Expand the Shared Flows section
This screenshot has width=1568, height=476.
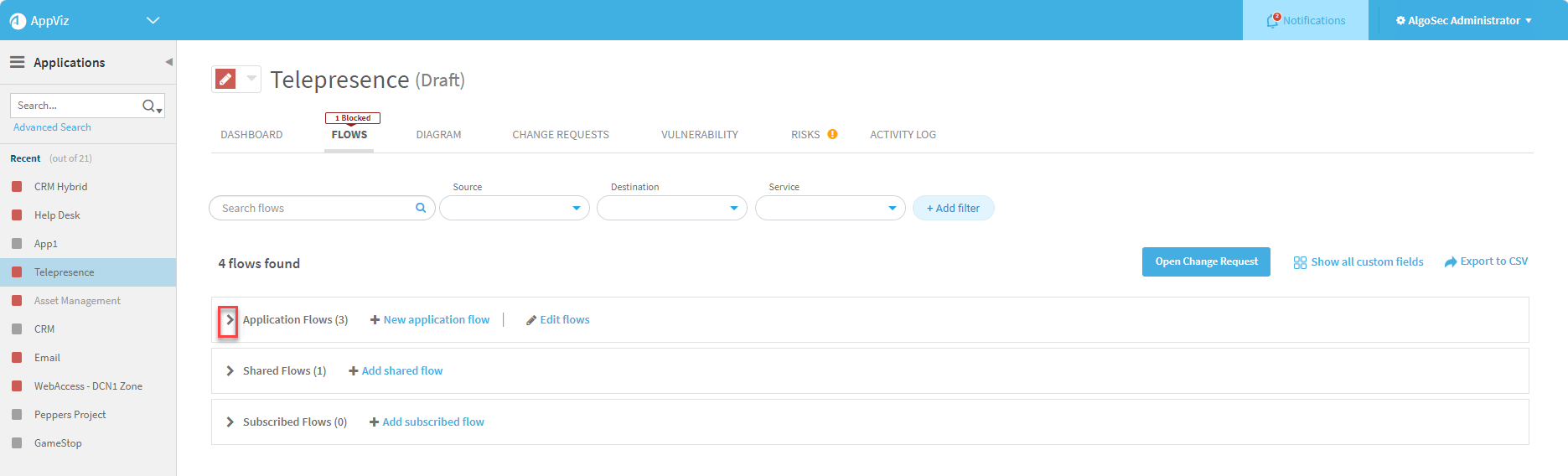point(230,371)
